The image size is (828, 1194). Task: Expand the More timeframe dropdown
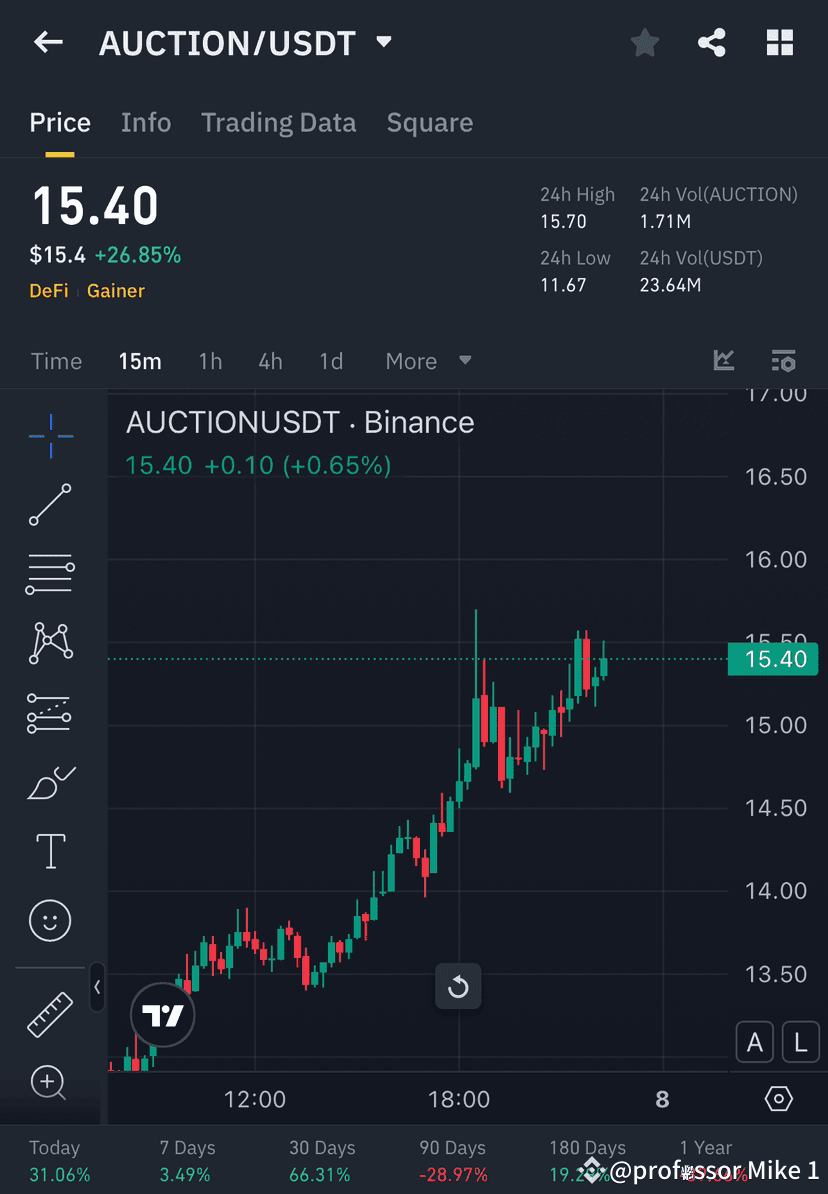tap(427, 361)
